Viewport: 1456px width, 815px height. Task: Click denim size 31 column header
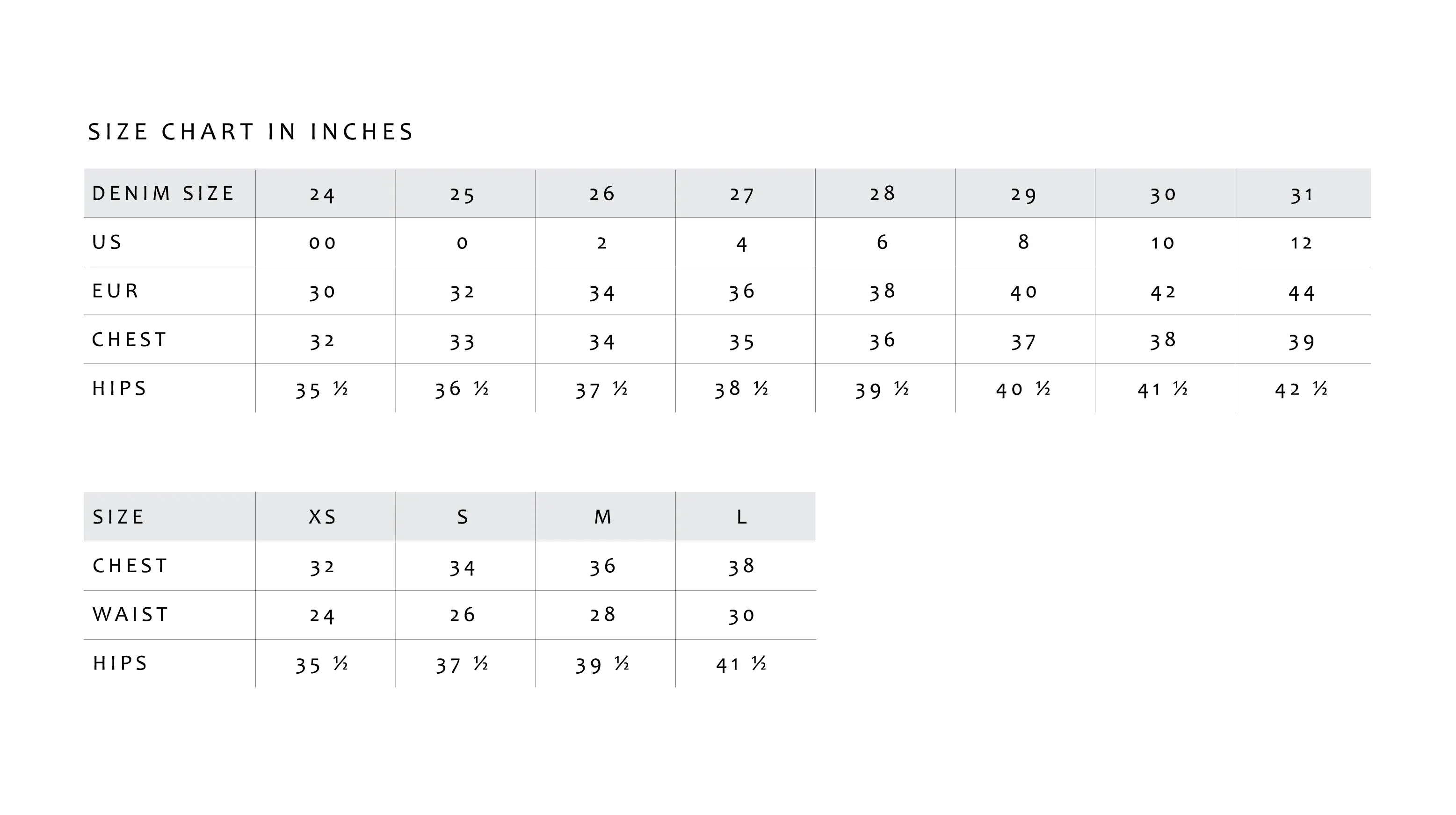(1303, 193)
